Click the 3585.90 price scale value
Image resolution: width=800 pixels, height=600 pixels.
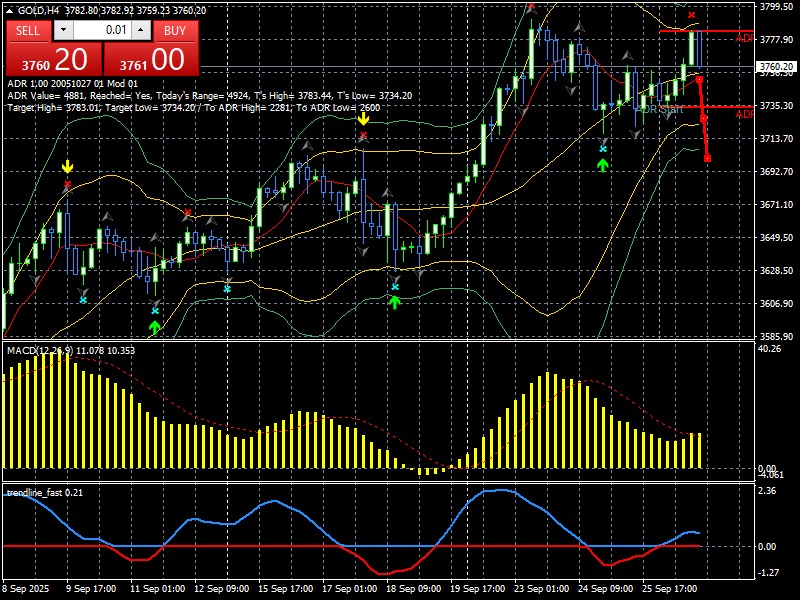click(x=776, y=337)
